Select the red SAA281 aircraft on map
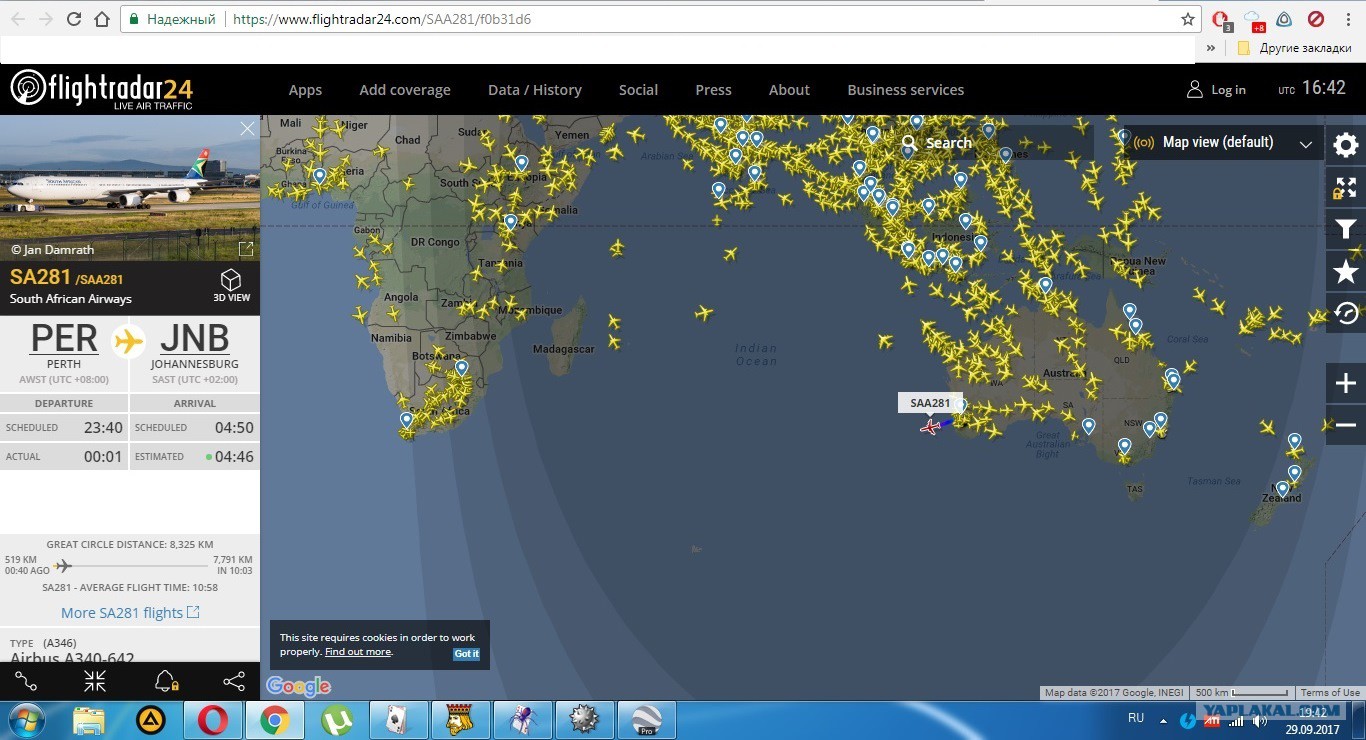Viewport: 1366px width, 740px height. coord(931,427)
